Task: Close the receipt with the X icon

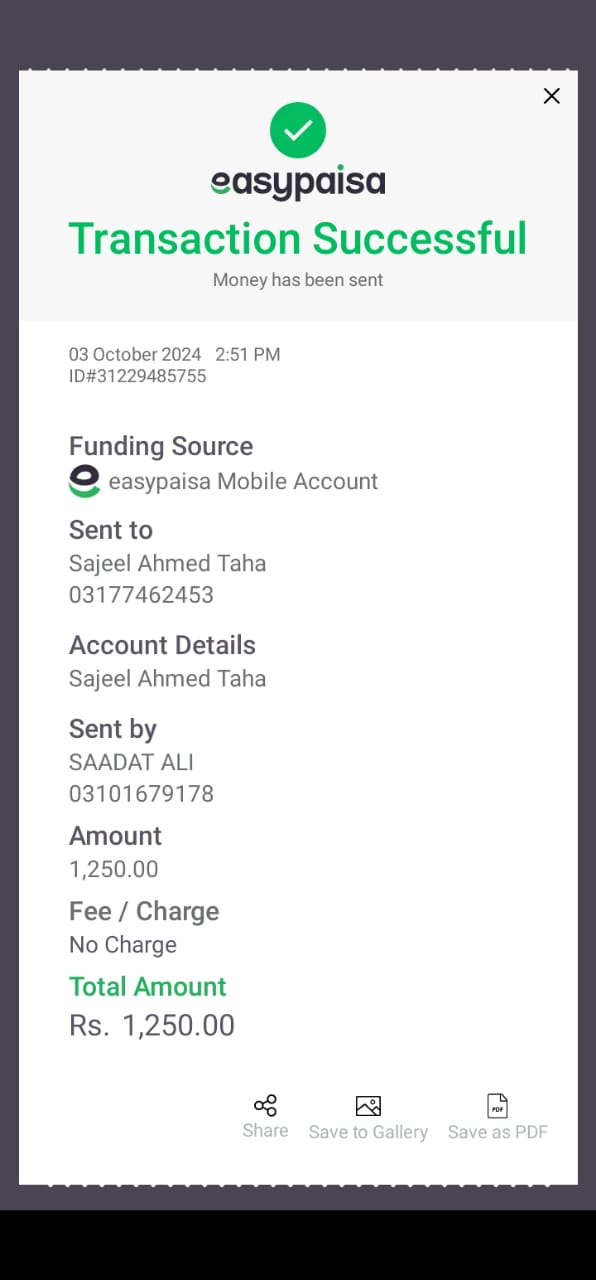Action: tap(551, 96)
